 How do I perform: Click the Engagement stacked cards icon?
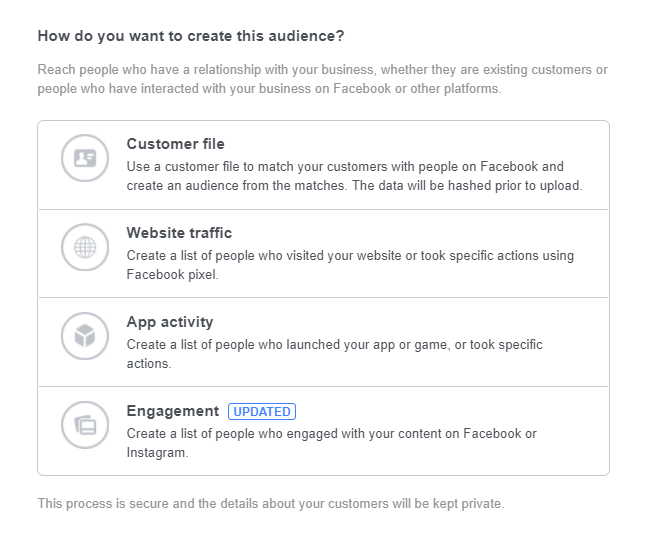(x=85, y=425)
